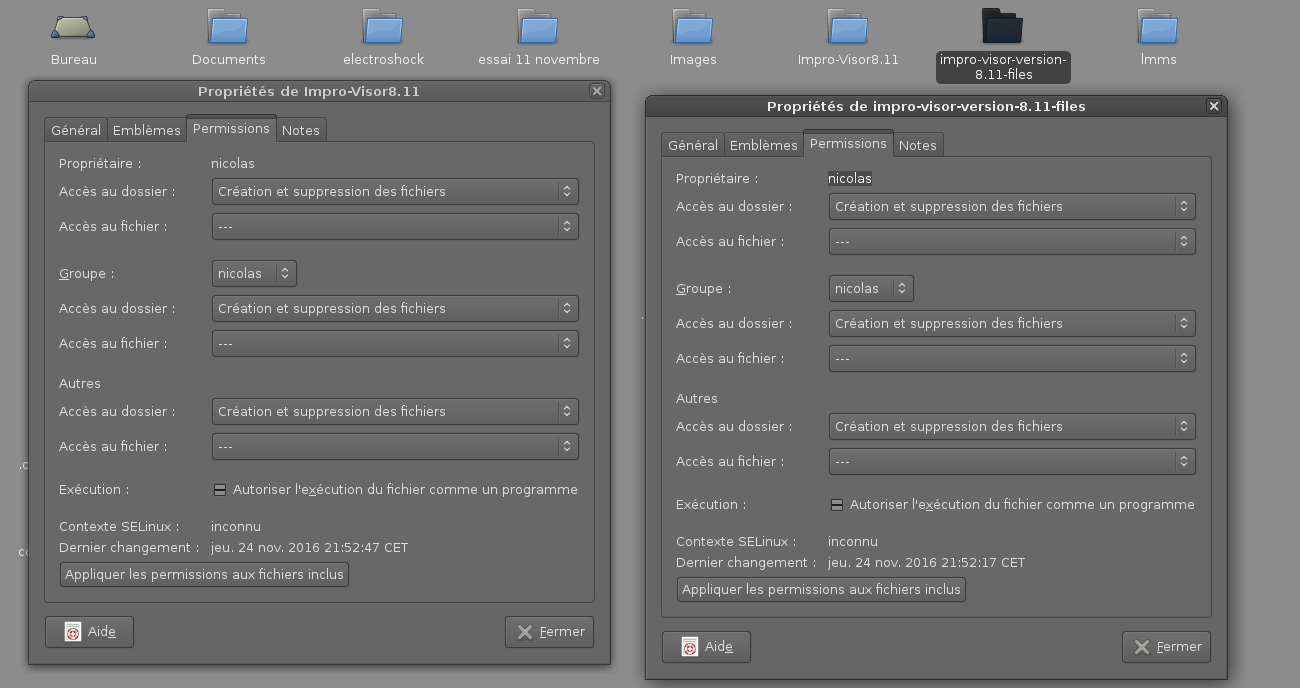The image size is (1300, 688).
Task: Open the lmms folder icon
Action: [1158, 27]
